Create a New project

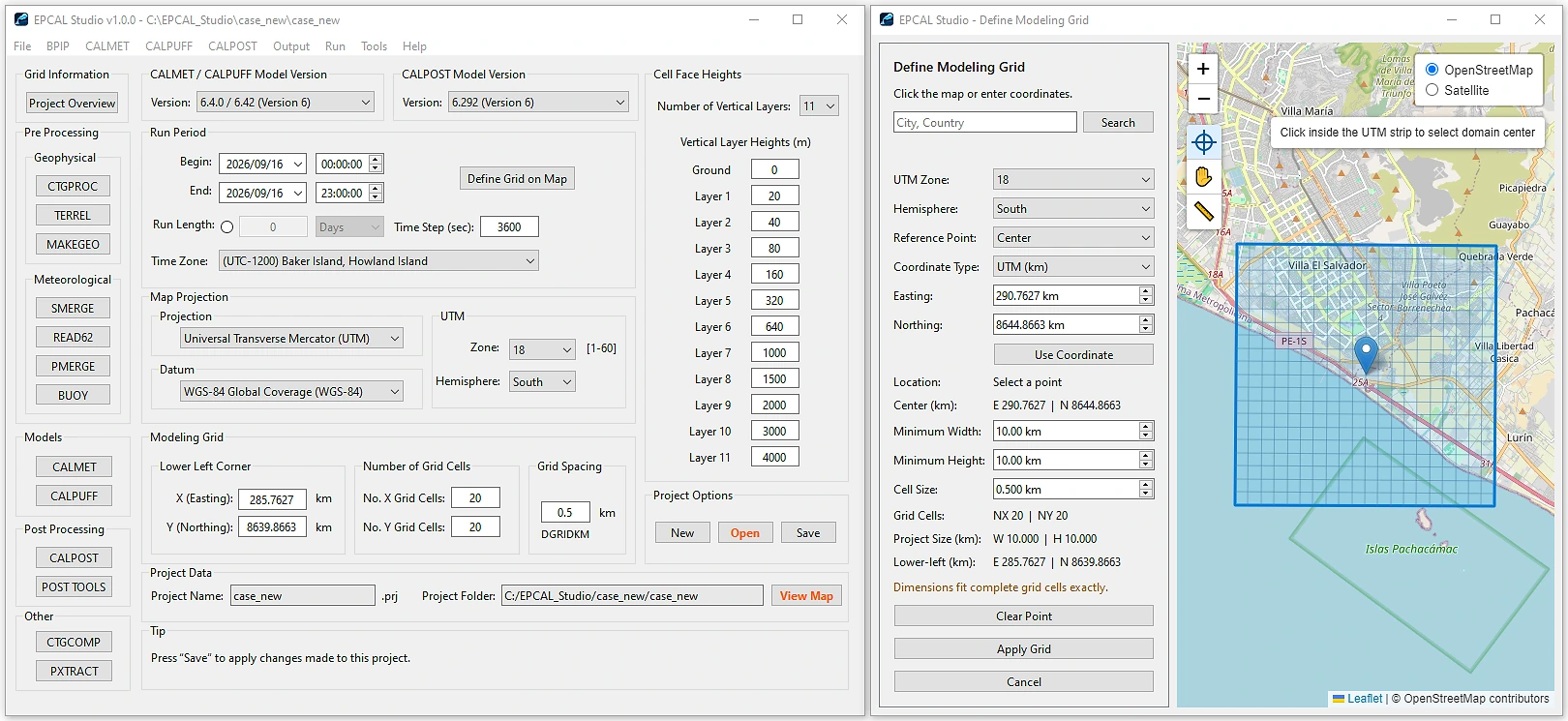(682, 533)
